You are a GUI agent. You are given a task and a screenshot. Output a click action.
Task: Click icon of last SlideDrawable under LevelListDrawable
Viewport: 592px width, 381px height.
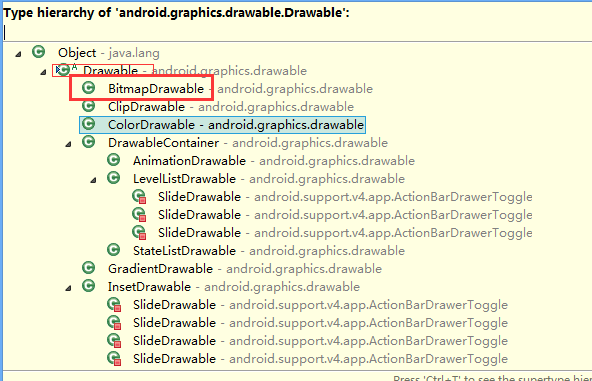point(139,232)
